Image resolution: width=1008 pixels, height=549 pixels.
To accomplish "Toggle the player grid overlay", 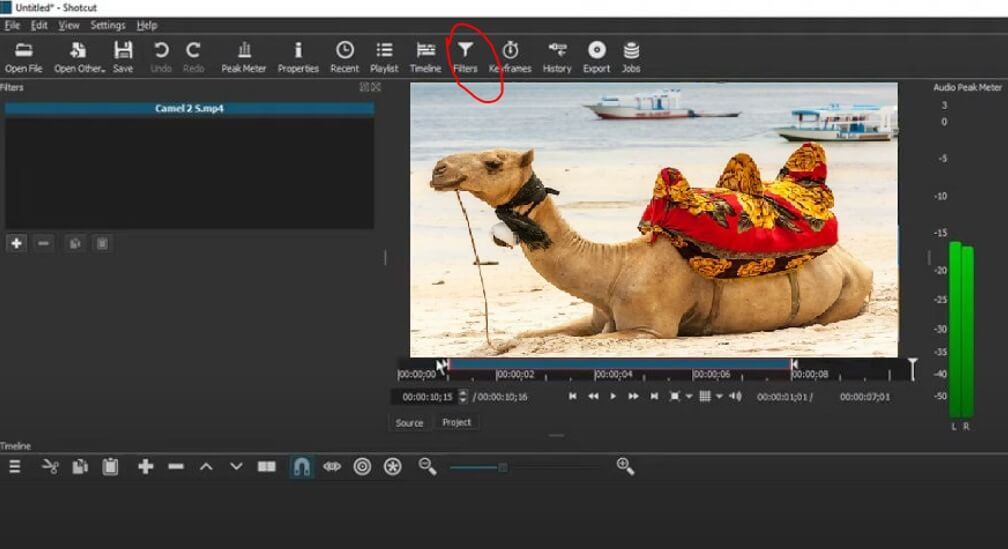I will (705, 396).
